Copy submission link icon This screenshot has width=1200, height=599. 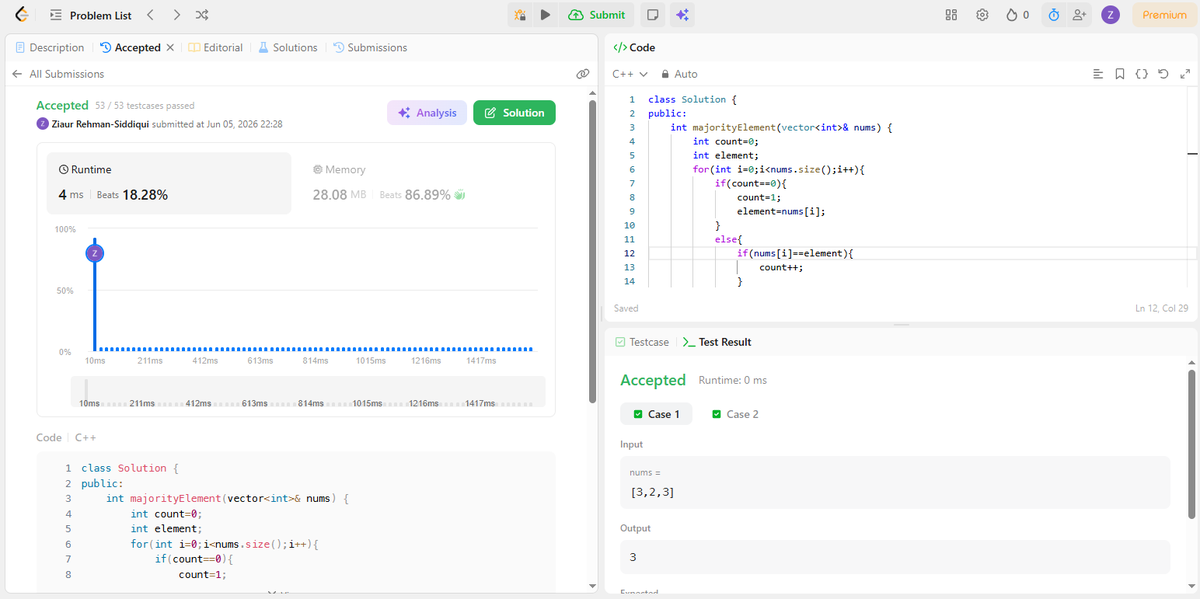tap(583, 74)
